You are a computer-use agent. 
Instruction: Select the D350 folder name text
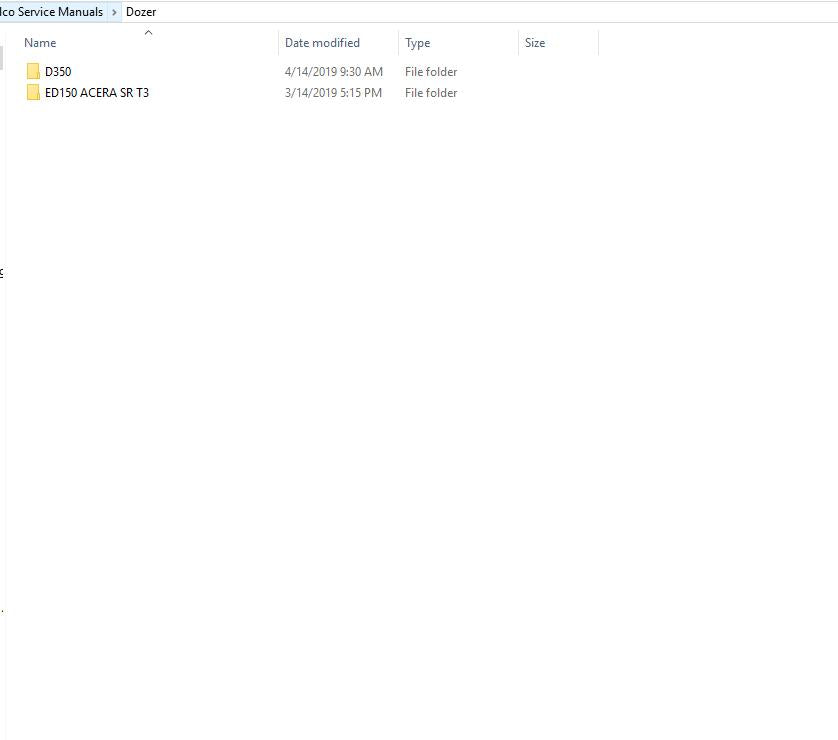pyautogui.click(x=58, y=72)
